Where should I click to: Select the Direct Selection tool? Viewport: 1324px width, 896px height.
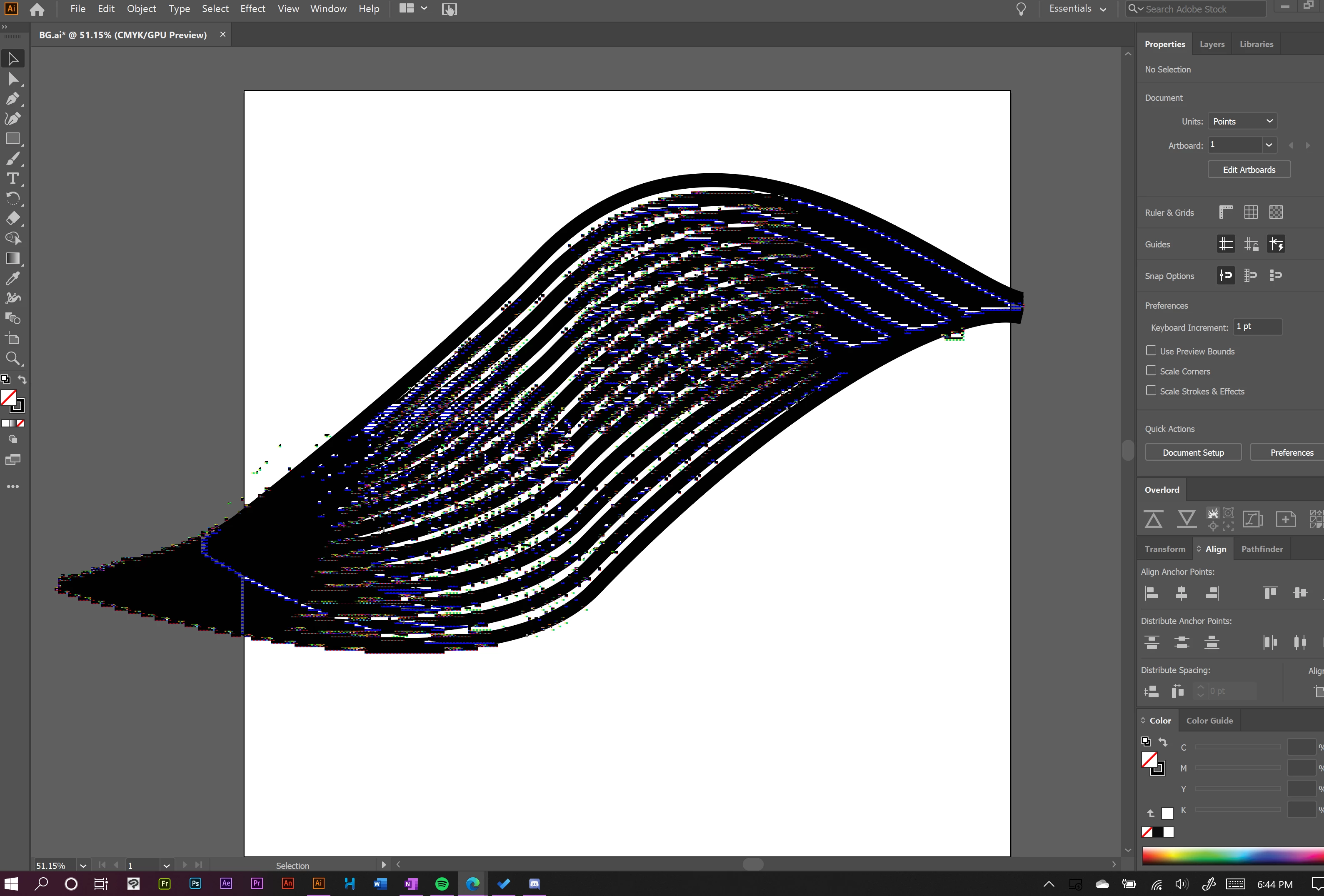tap(12, 79)
